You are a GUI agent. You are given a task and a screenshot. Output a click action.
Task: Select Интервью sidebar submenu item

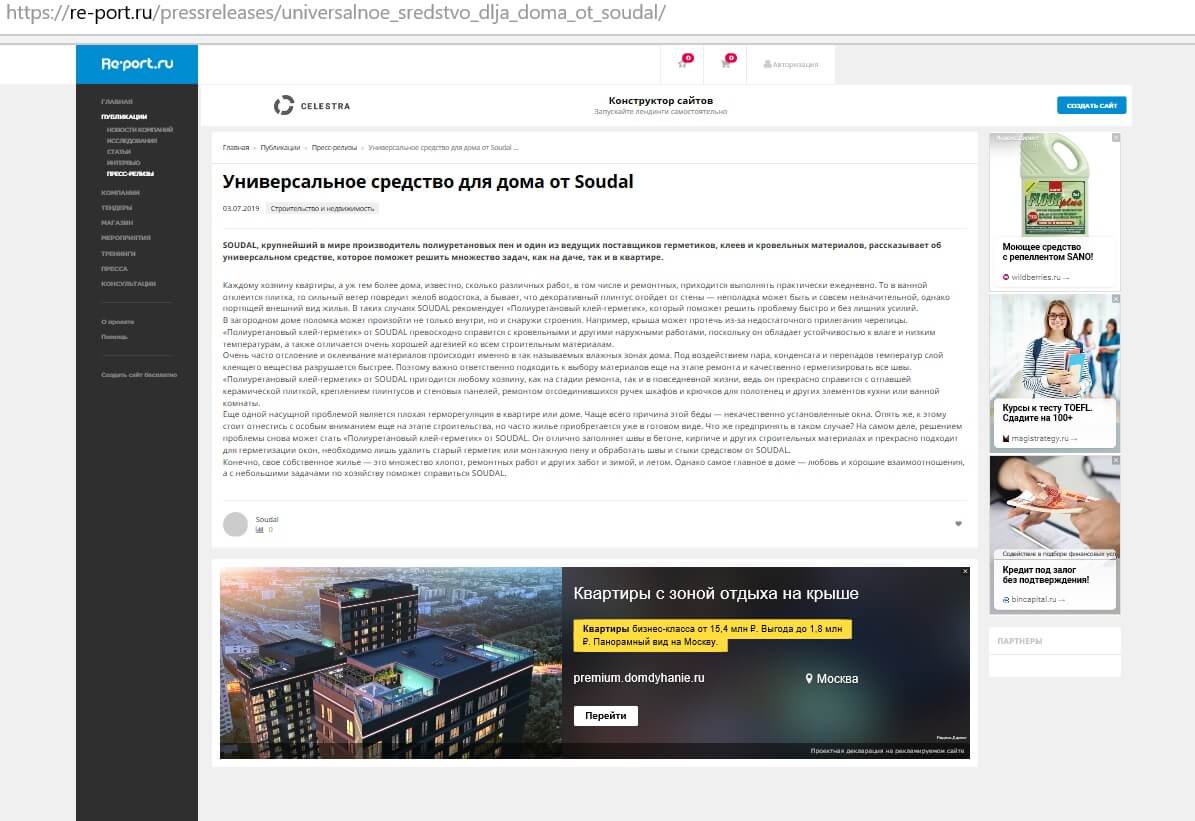tap(123, 162)
